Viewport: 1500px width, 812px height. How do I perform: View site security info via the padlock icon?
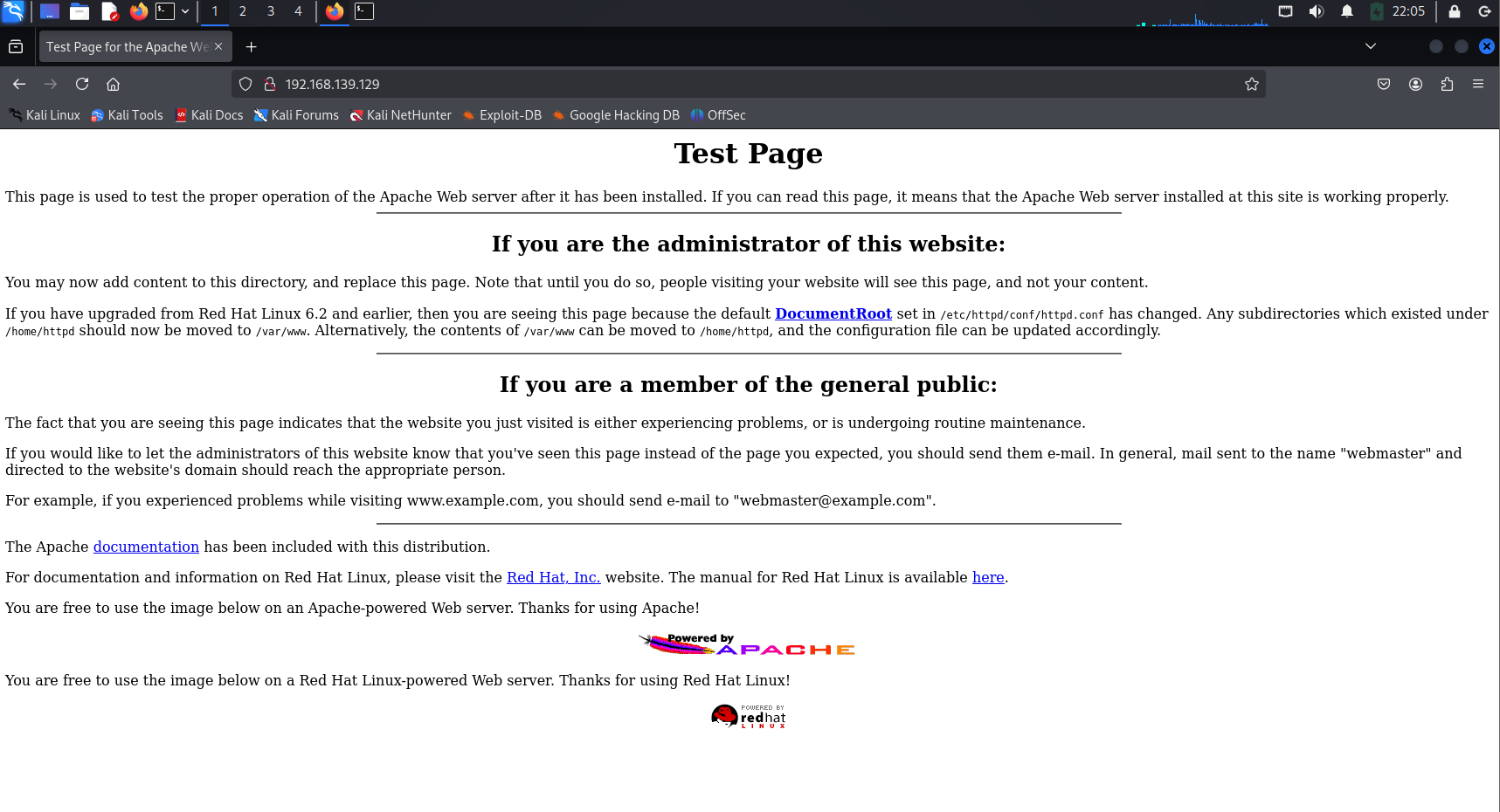tap(270, 84)
